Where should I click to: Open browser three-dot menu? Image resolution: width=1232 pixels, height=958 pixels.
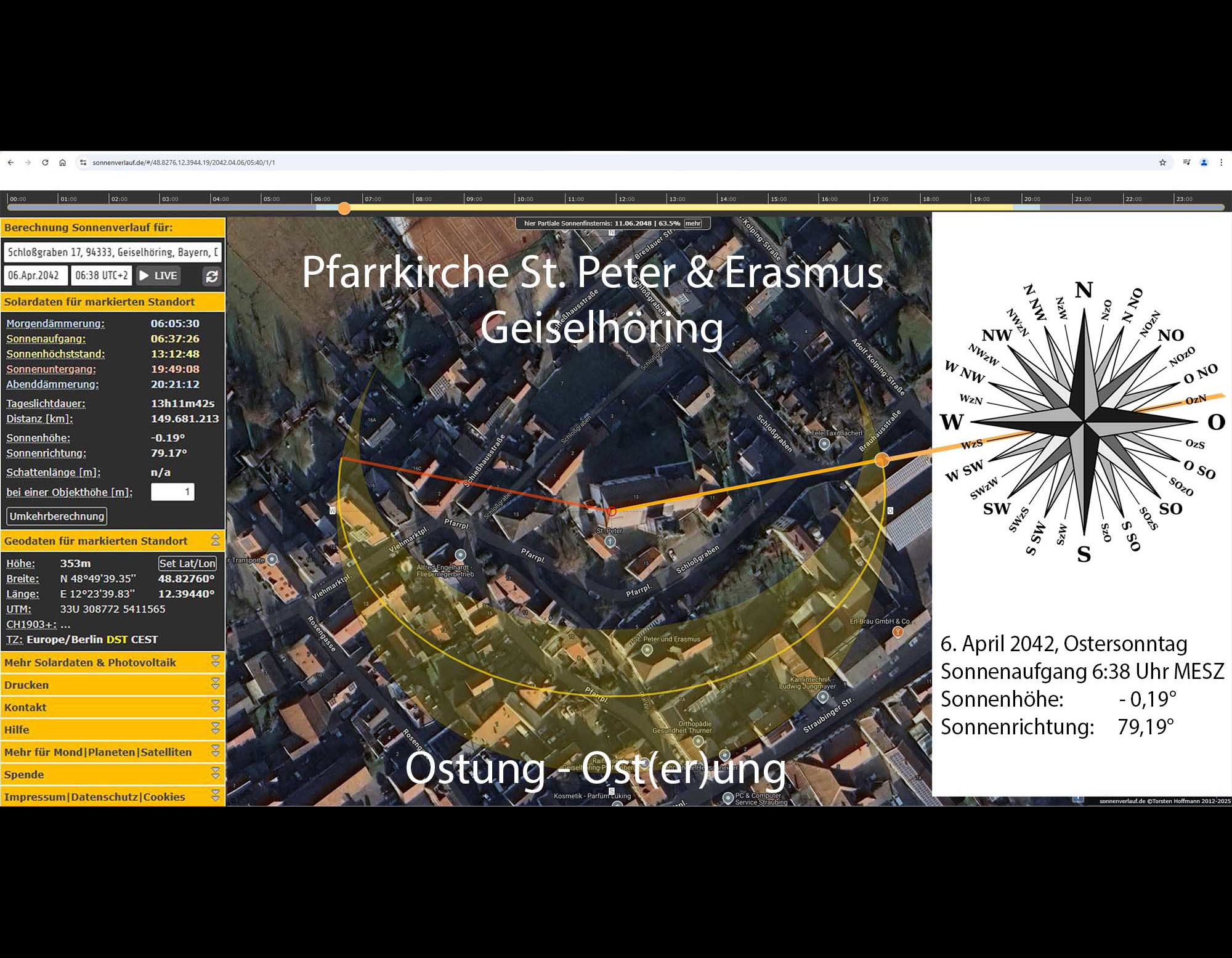coord(1221,163)
